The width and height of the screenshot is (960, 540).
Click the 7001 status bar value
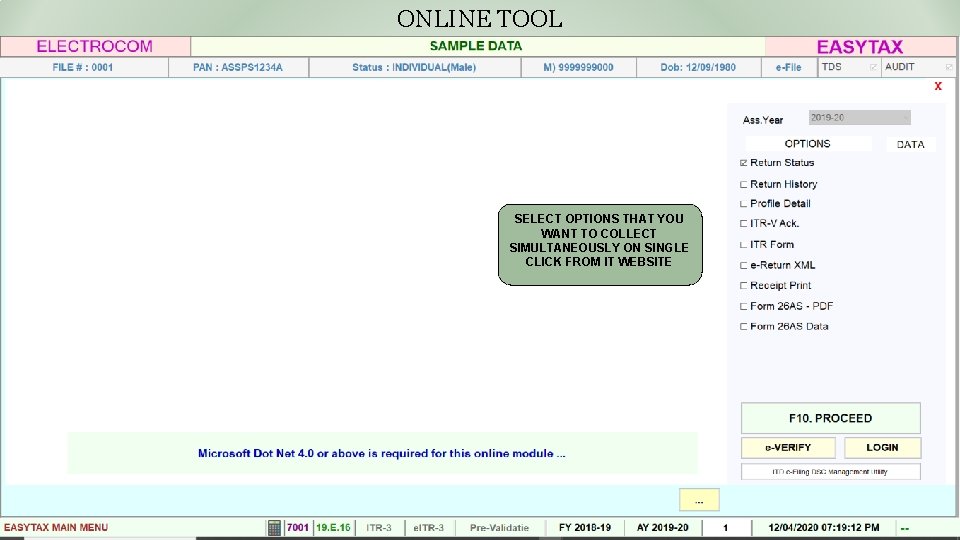tap(298, 528)
